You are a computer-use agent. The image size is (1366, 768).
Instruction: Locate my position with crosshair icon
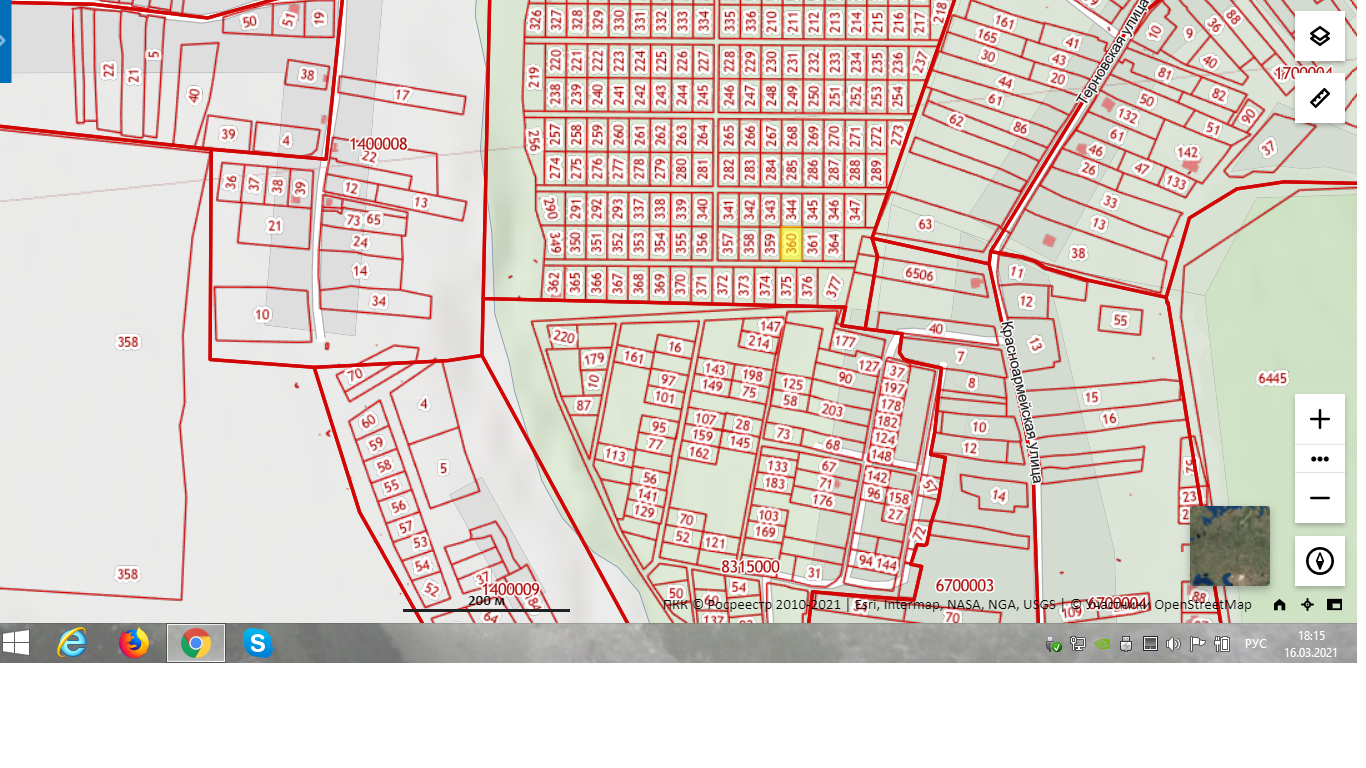[x=1307, y=605]
